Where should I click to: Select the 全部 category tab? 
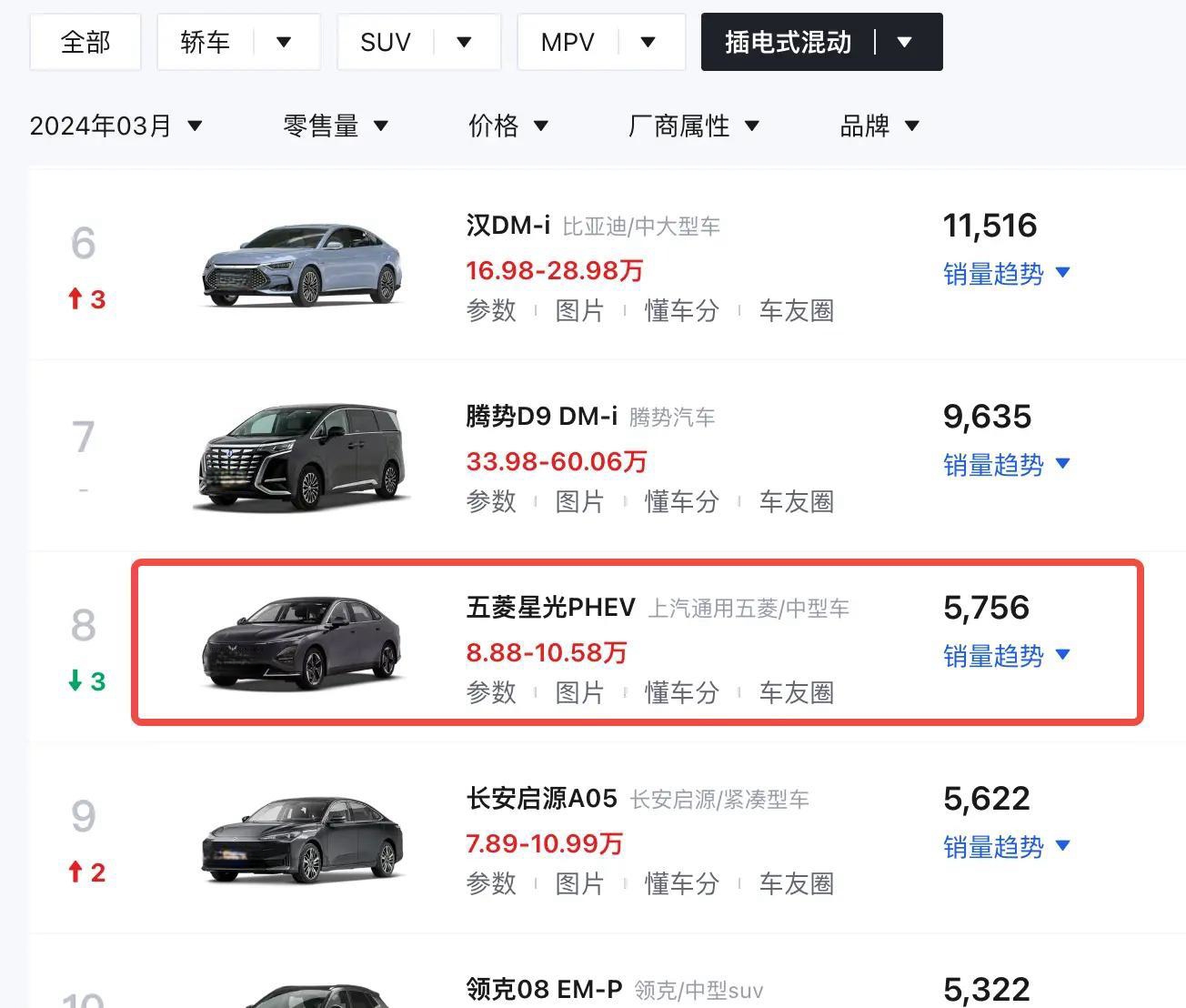[85, 42]
